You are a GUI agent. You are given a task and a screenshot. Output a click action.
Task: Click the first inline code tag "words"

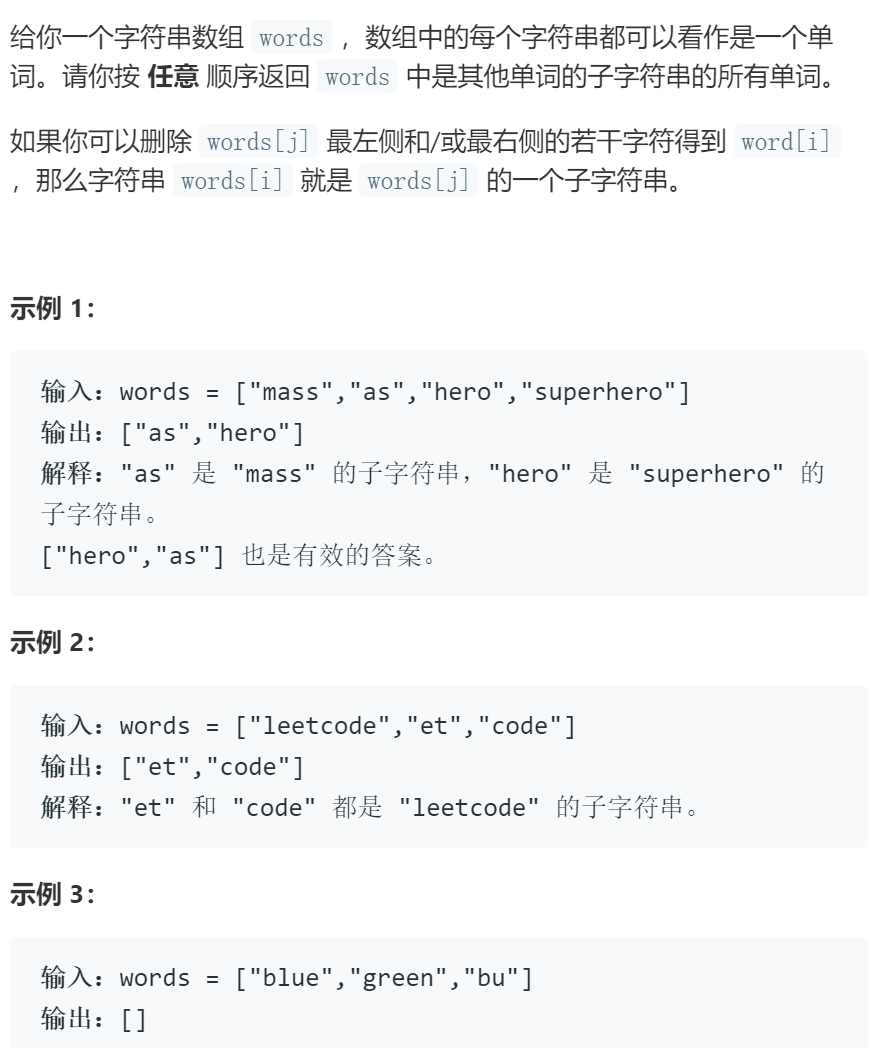point(291,37)
